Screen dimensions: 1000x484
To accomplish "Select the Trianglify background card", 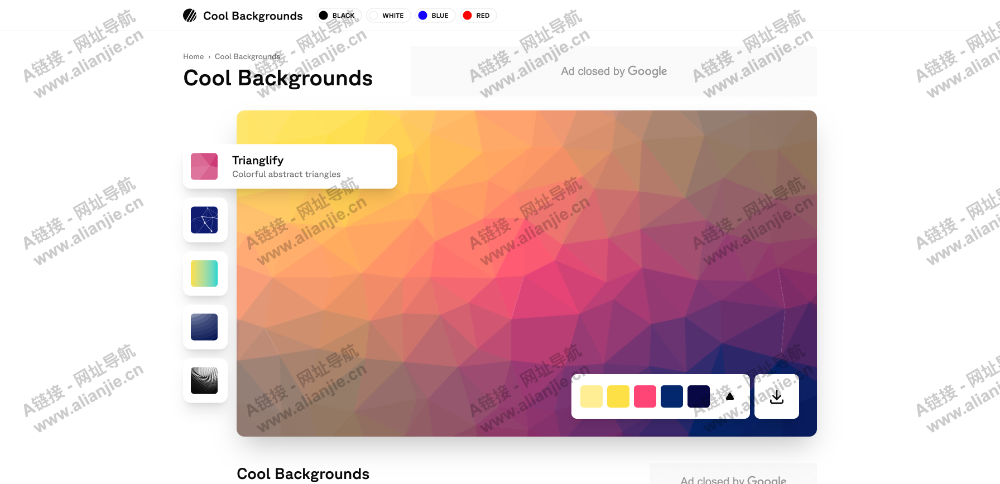I will tap(290, 166).
